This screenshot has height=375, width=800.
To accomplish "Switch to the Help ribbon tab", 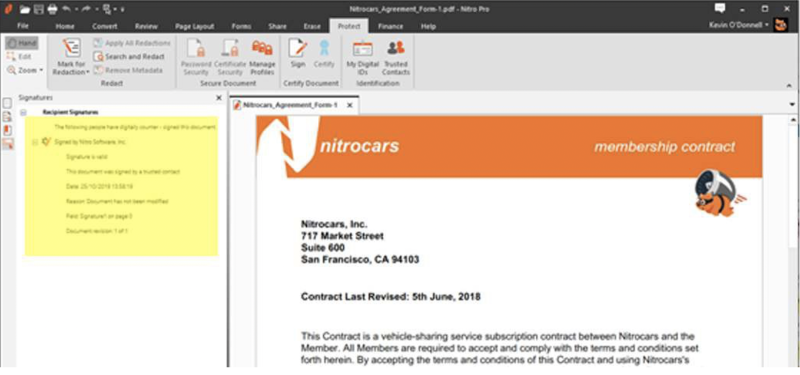I will 428,27.
